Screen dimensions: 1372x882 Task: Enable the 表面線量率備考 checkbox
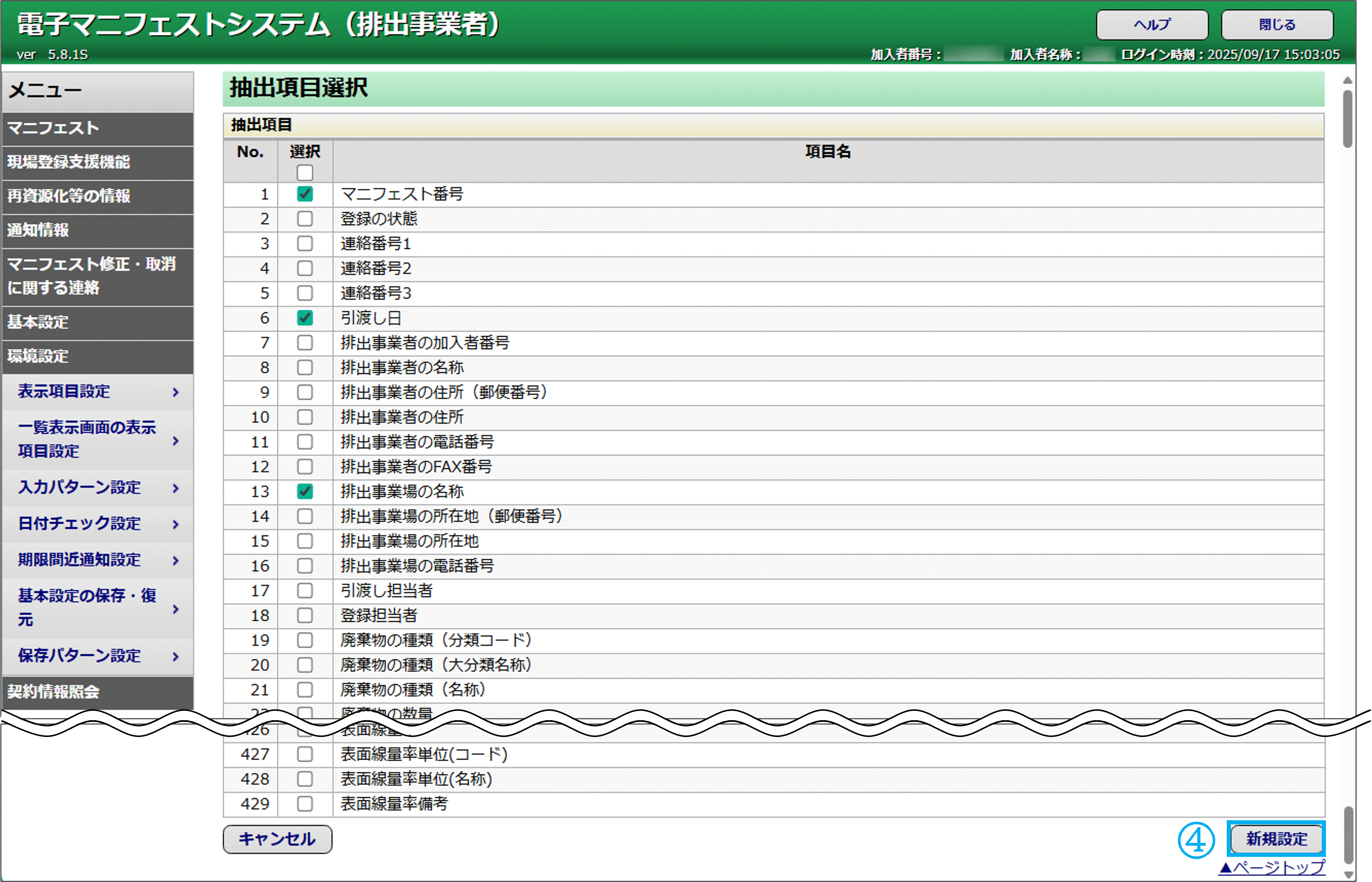tap(305, 804)
